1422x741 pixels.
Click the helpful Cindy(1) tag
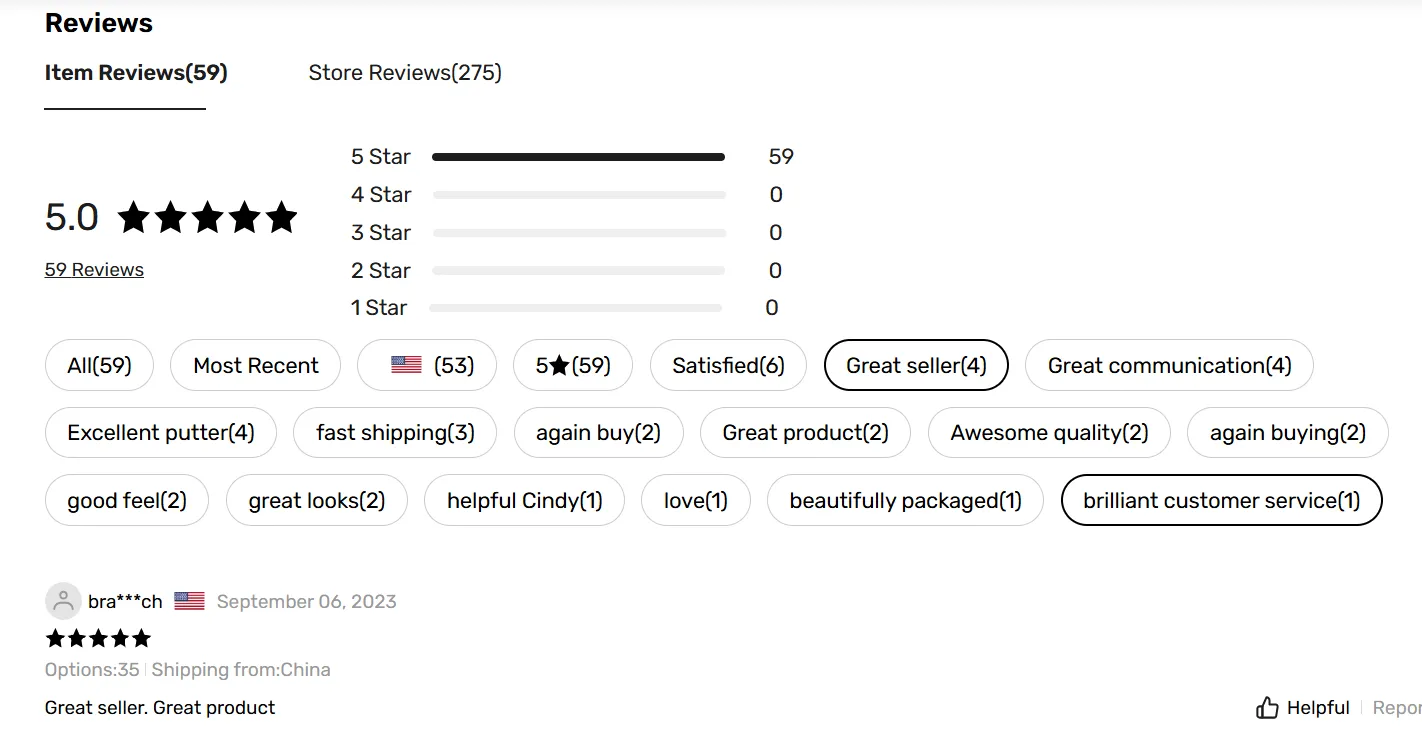[524, 500]
